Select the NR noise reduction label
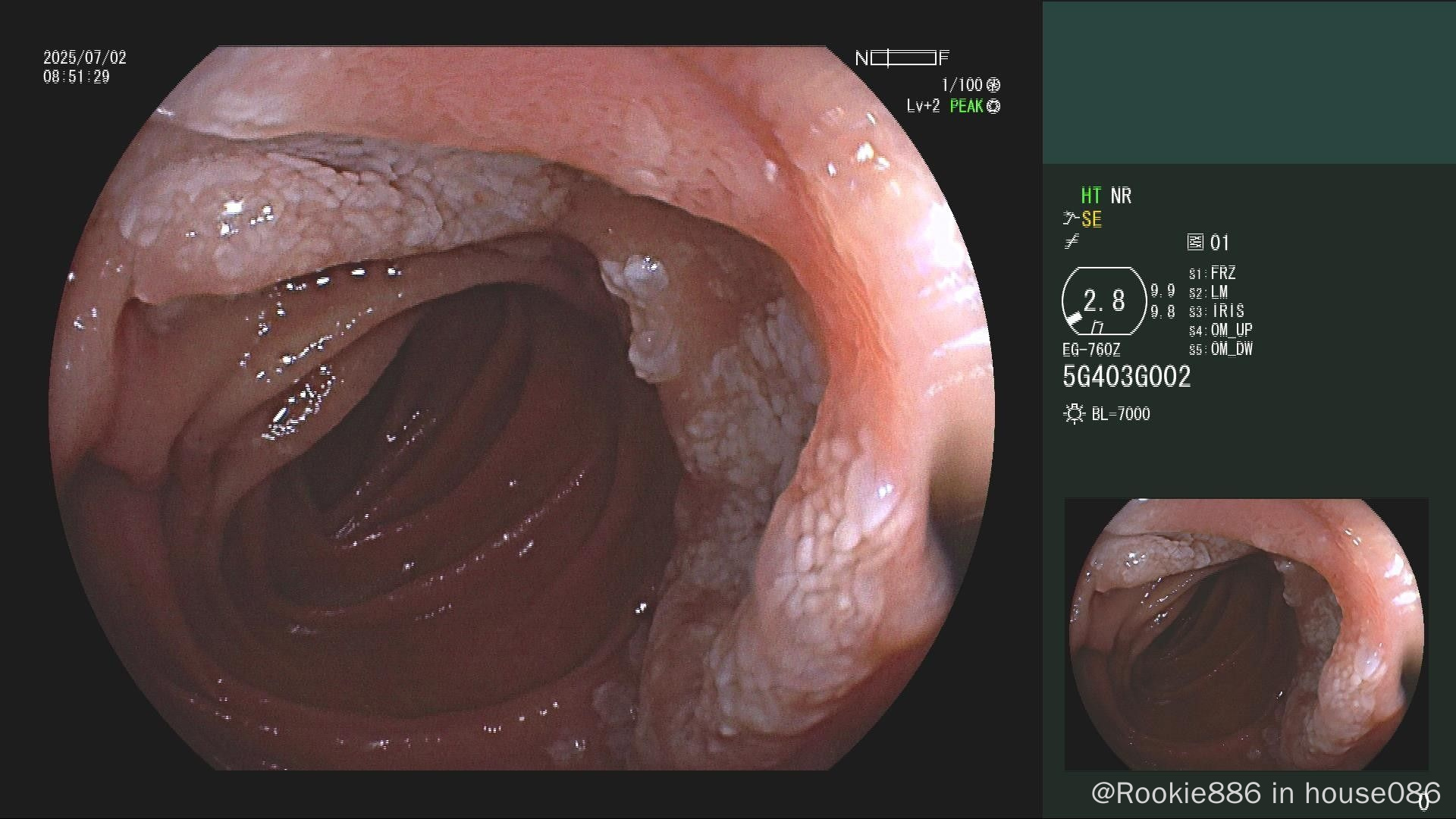 click(1121, 196)
